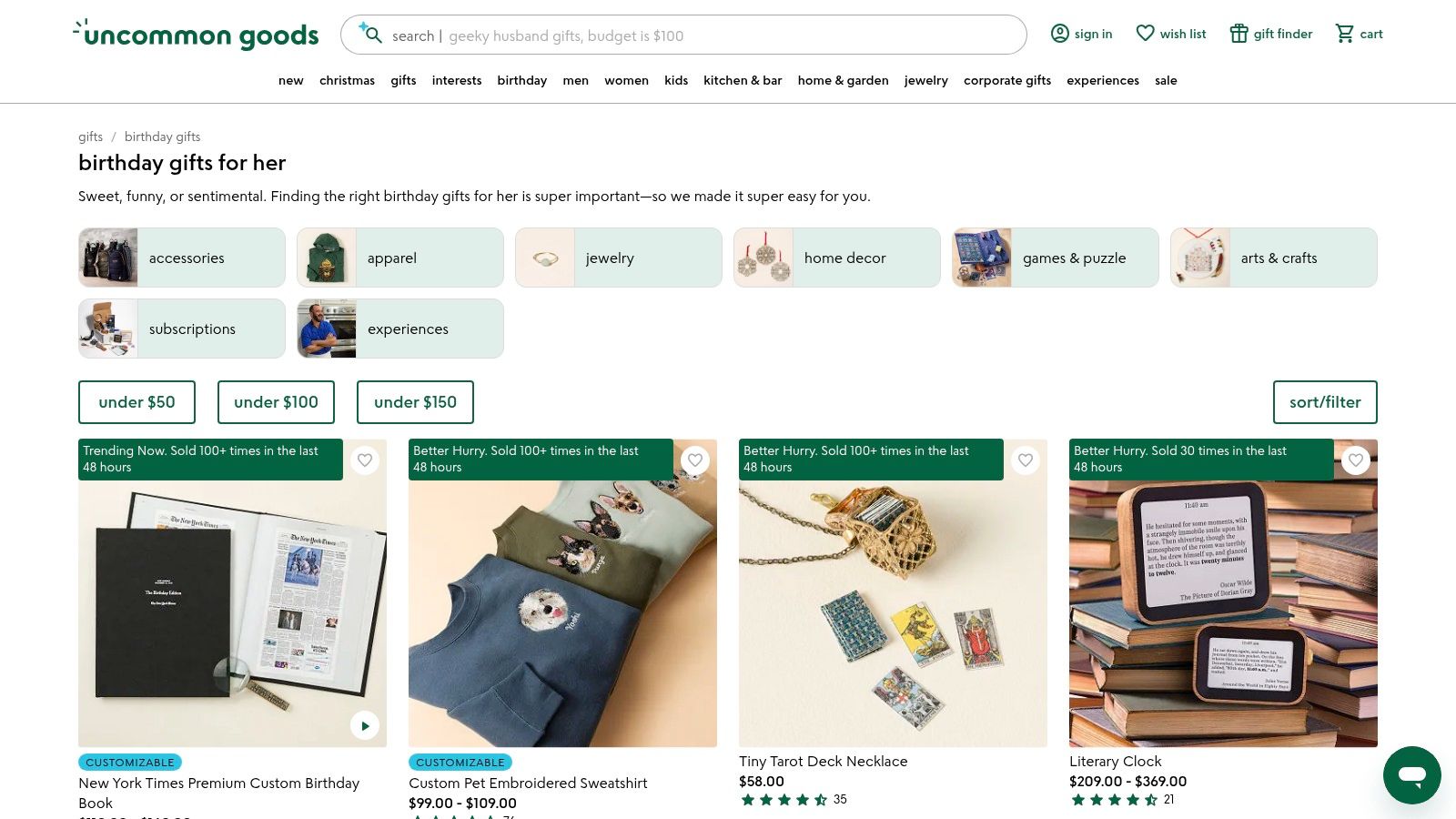Image resolution: width=1456 pixels, height=819 pixels.
Task: Favorite the Literary Clock product
Action: tap(1356, 460)
